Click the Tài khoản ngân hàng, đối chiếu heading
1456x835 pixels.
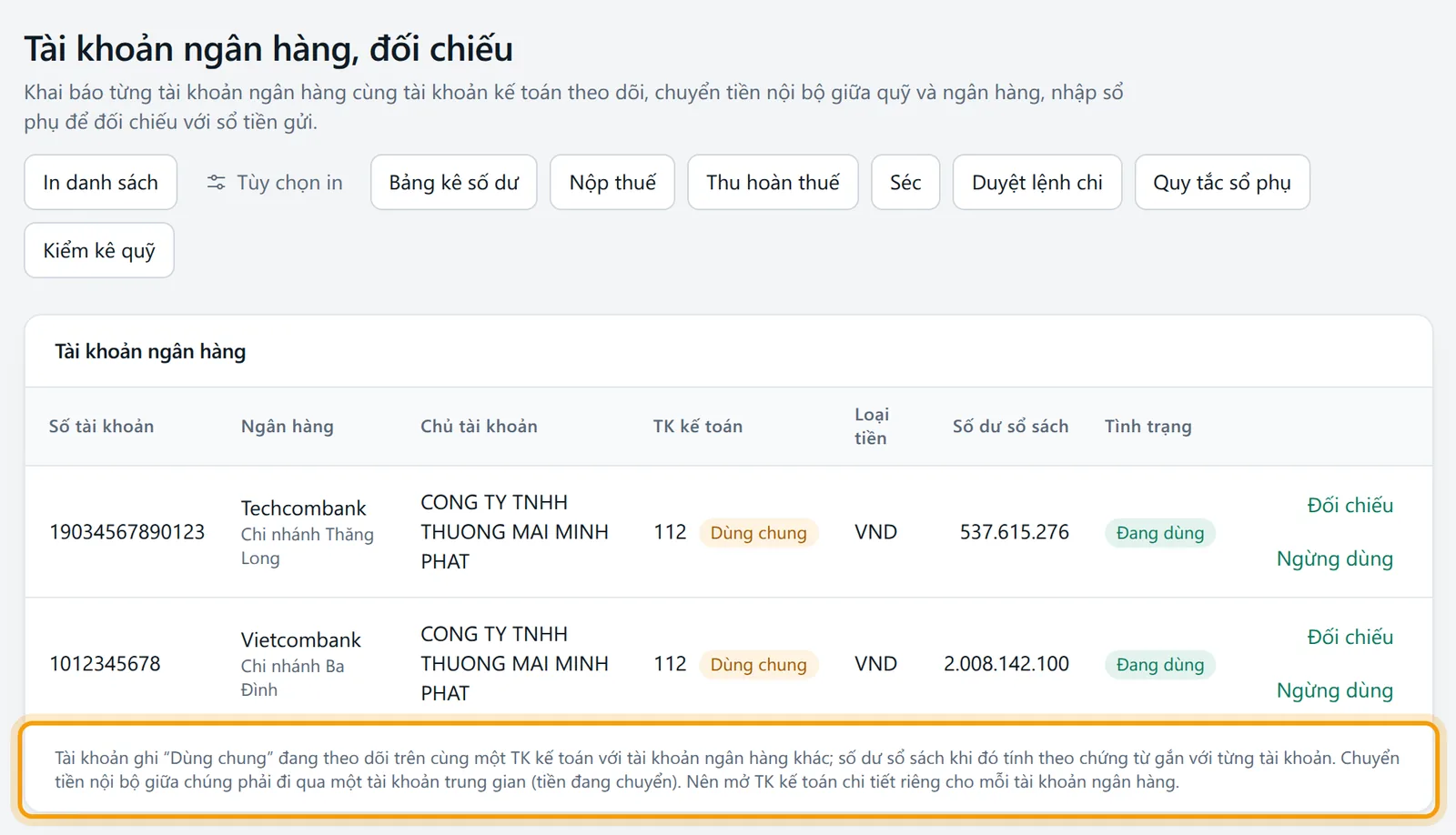(268, 49)
